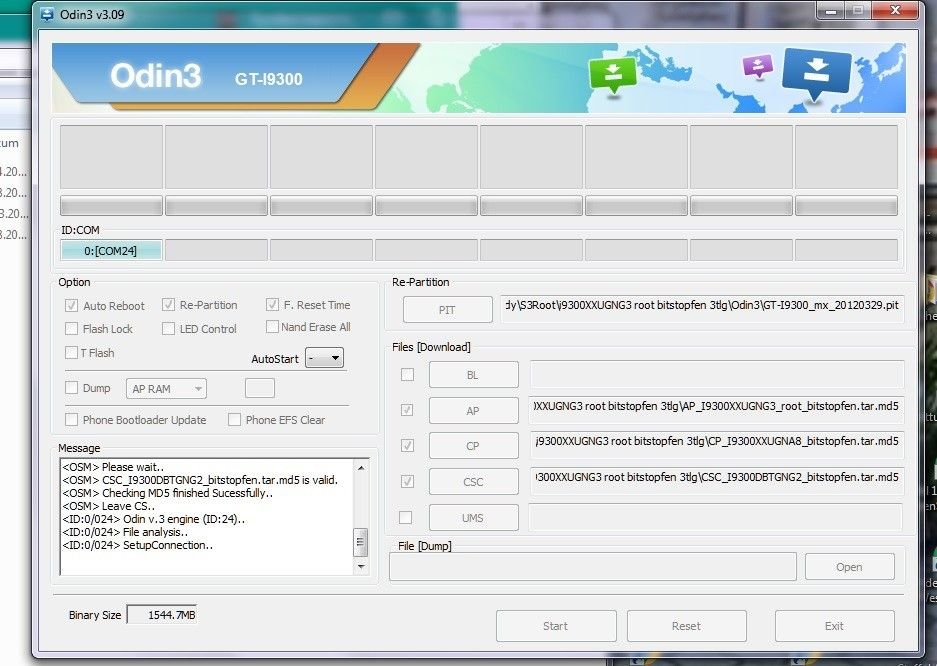
Task: Uncheck the CP file checkbox
Action: pyautogui.click(x=408, y=446)
